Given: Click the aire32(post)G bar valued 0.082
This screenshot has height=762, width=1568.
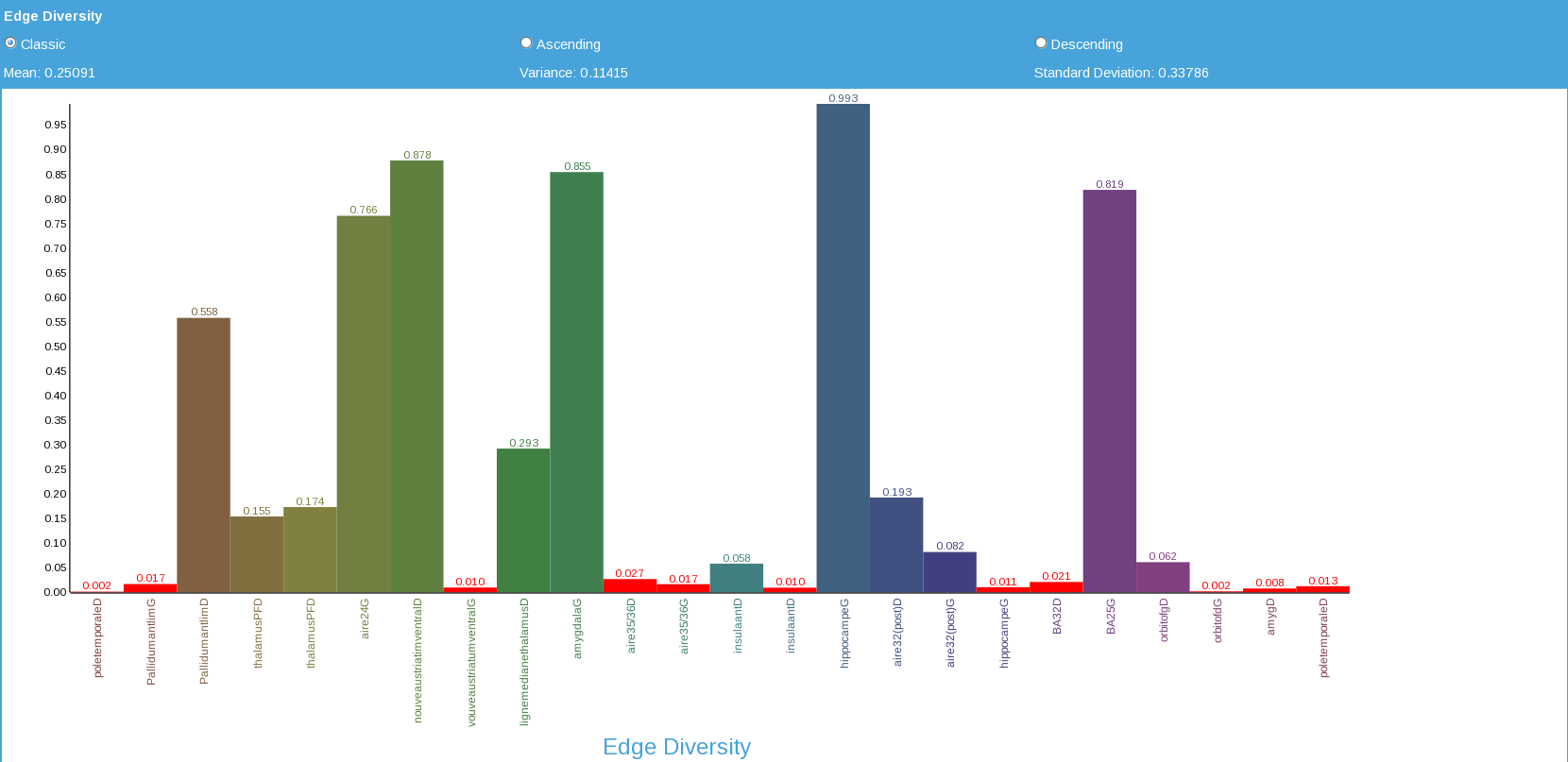Looking at the screenshot, I should pyautogui.click(x=950, y=572).
